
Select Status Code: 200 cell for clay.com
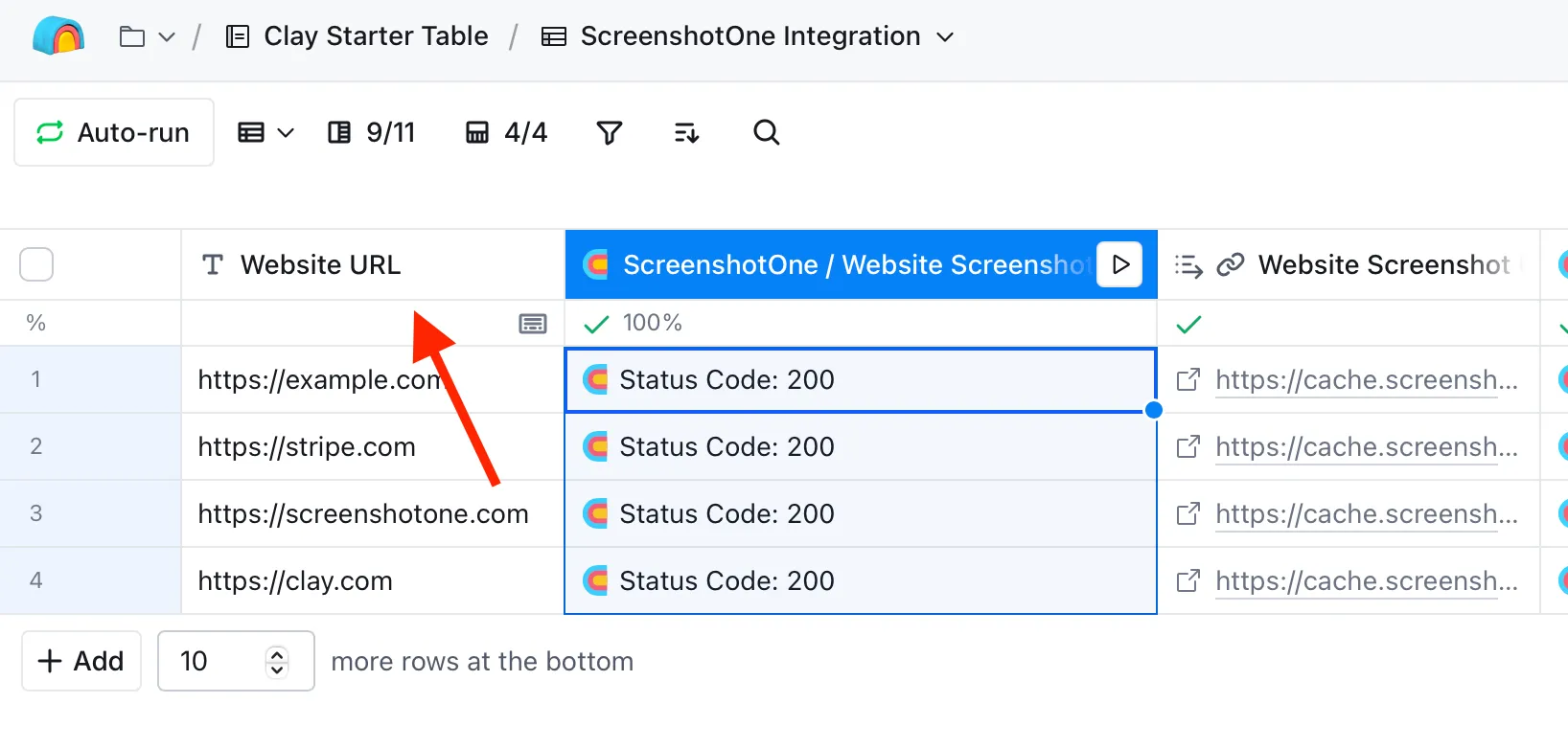click(861, 580)
